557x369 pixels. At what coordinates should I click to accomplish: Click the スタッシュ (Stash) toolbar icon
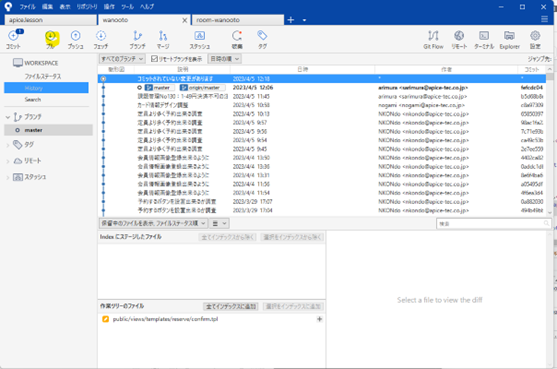click(x=200, y=39)
